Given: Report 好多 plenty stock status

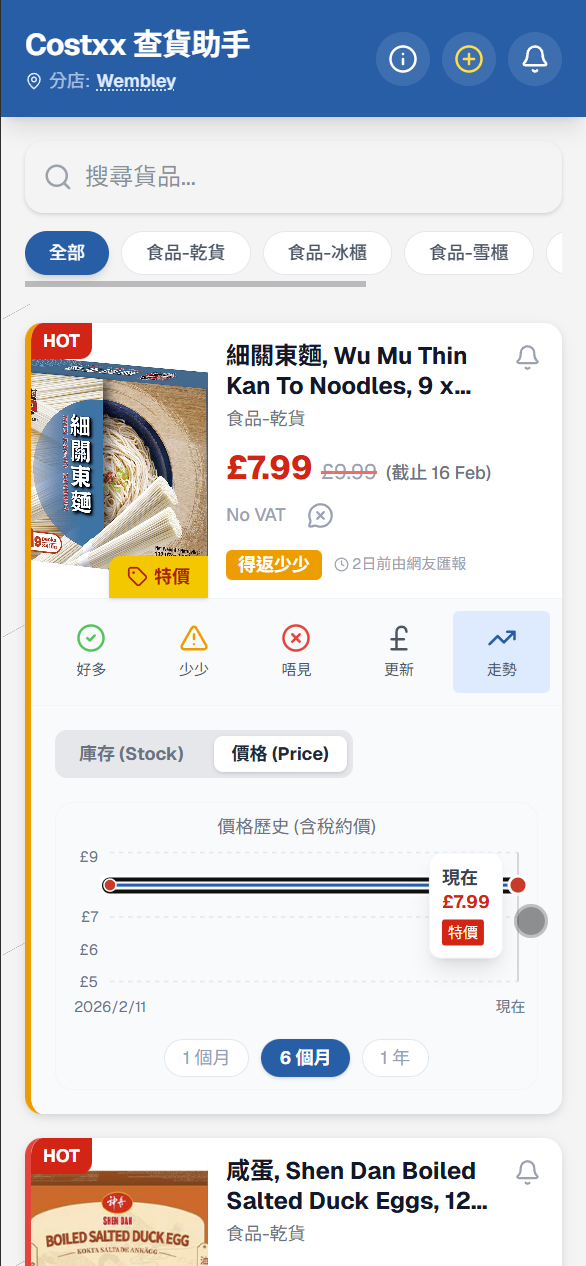Looking at the screenshot, I should point(91,651).
